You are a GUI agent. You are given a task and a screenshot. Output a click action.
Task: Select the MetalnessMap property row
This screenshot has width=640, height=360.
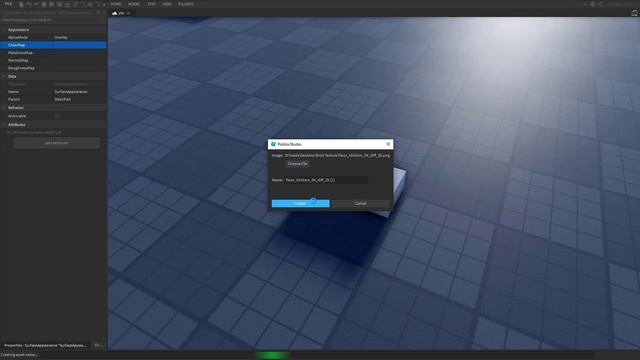pyautogui.click(x=53, y=53)
